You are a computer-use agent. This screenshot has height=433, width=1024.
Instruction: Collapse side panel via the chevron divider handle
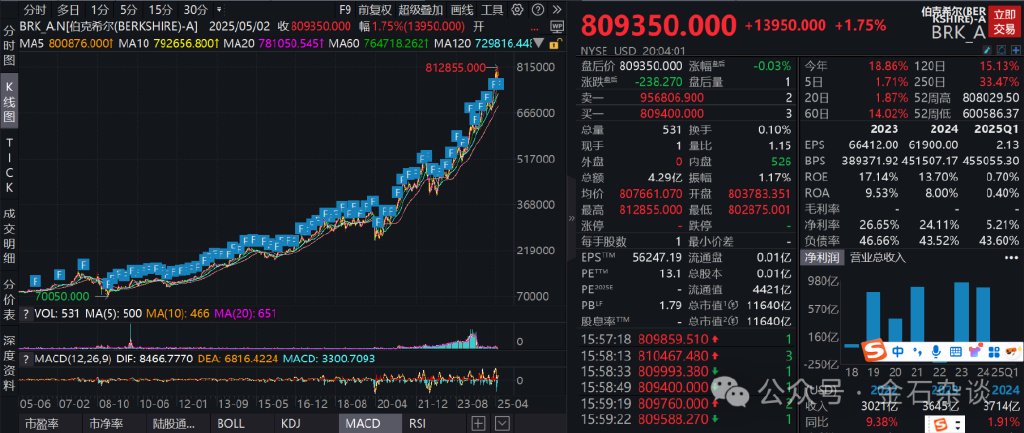(x=573, y=218)
